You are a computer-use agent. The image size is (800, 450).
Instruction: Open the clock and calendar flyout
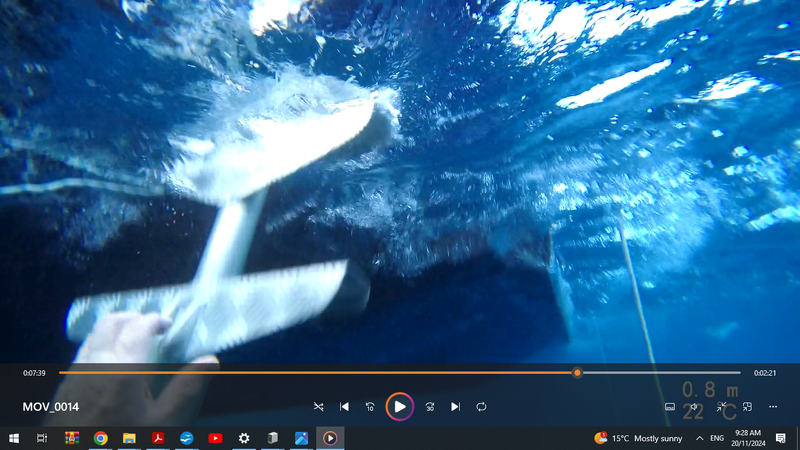[748, 438]
